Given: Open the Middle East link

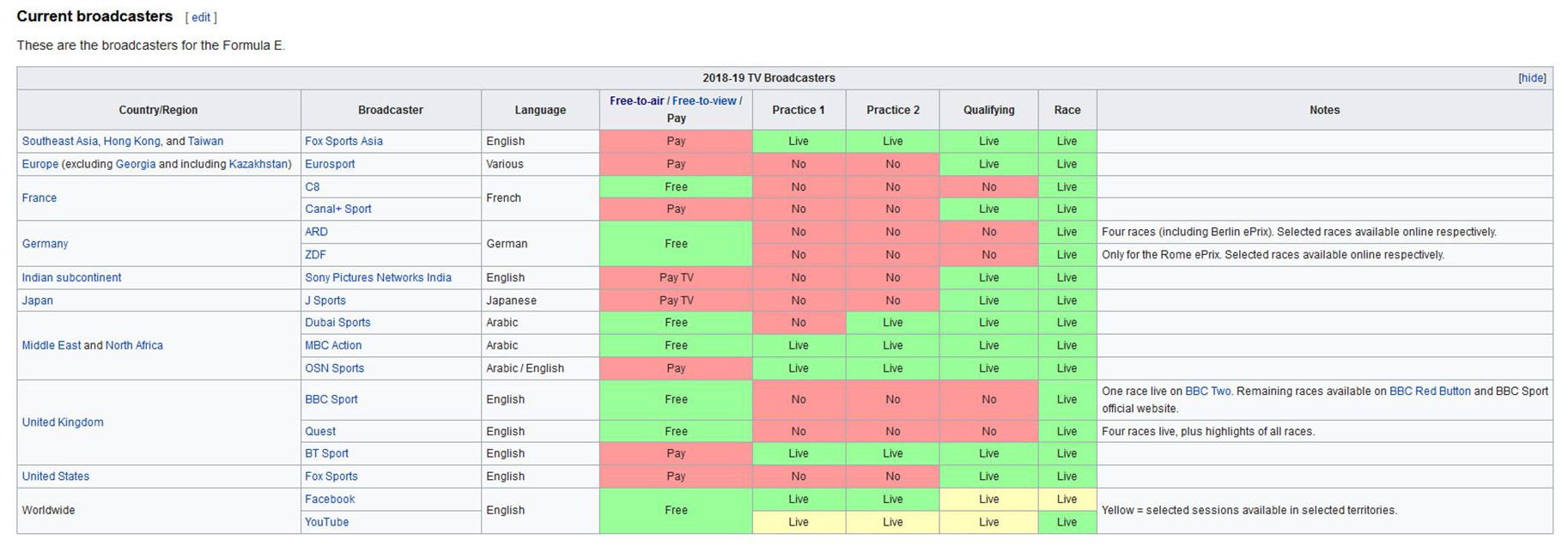Looking at the screenshot, I should pyautogui.click(x=52, y=346).
